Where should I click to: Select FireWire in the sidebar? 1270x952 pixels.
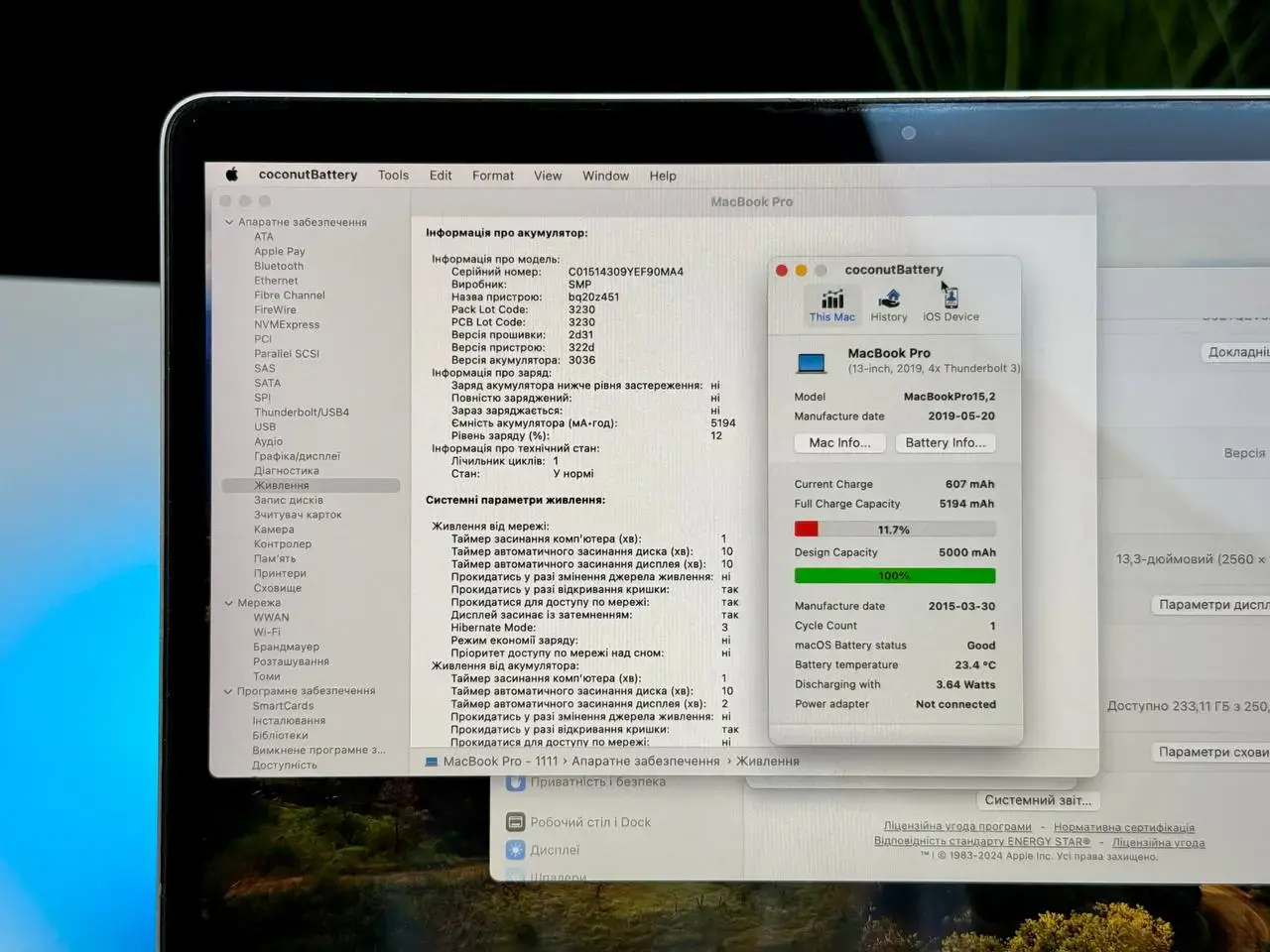point(275,310)
